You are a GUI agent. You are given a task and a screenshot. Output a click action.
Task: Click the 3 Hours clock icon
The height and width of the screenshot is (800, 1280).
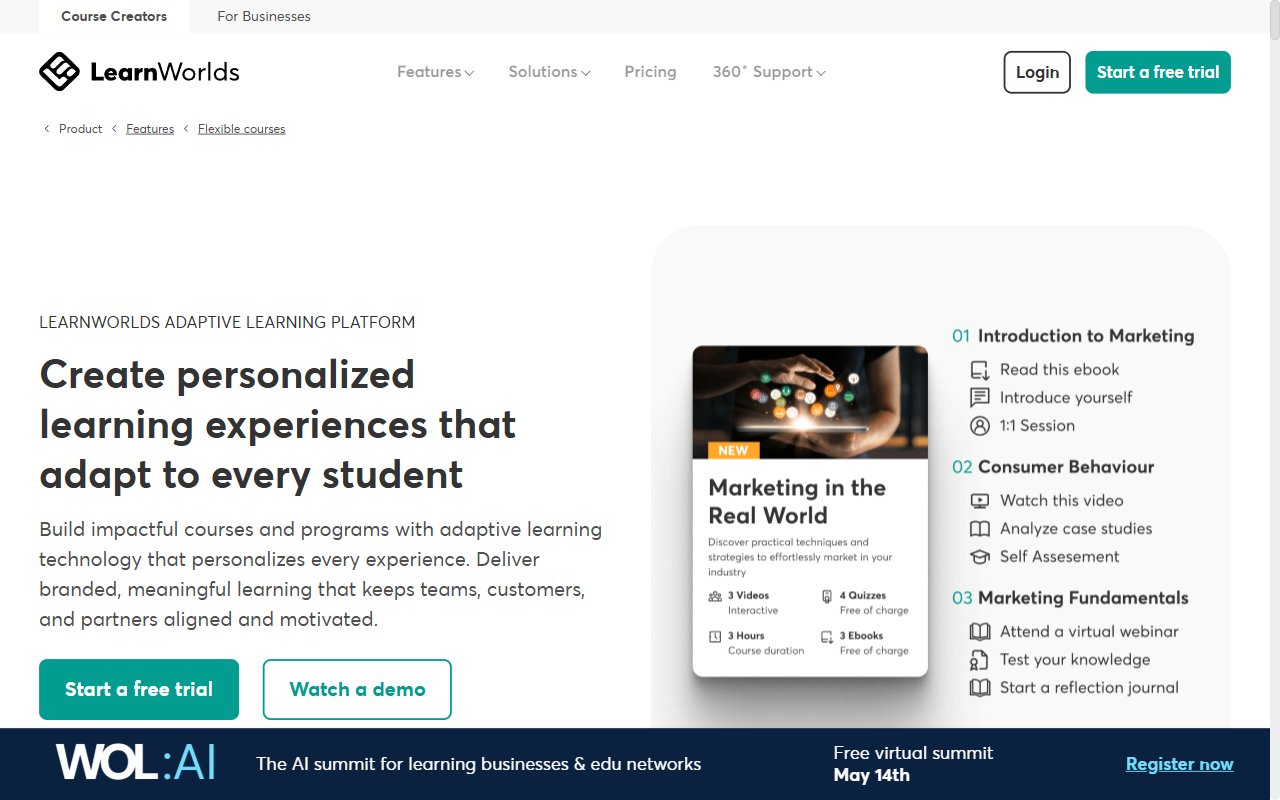point(715,636)
